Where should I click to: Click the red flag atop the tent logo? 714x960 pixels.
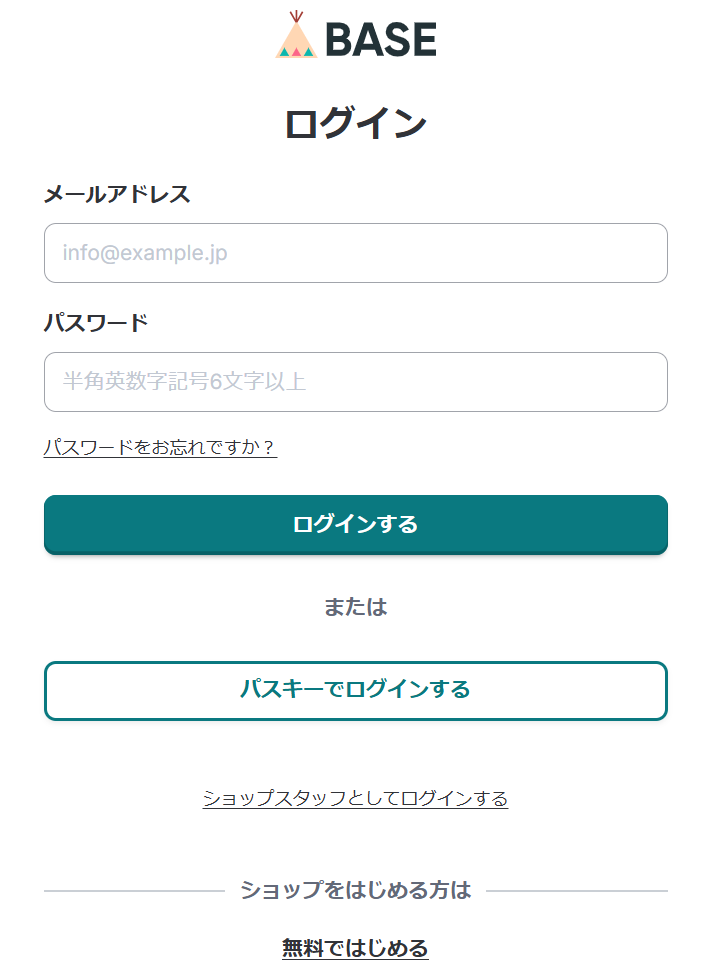point(296,16)
